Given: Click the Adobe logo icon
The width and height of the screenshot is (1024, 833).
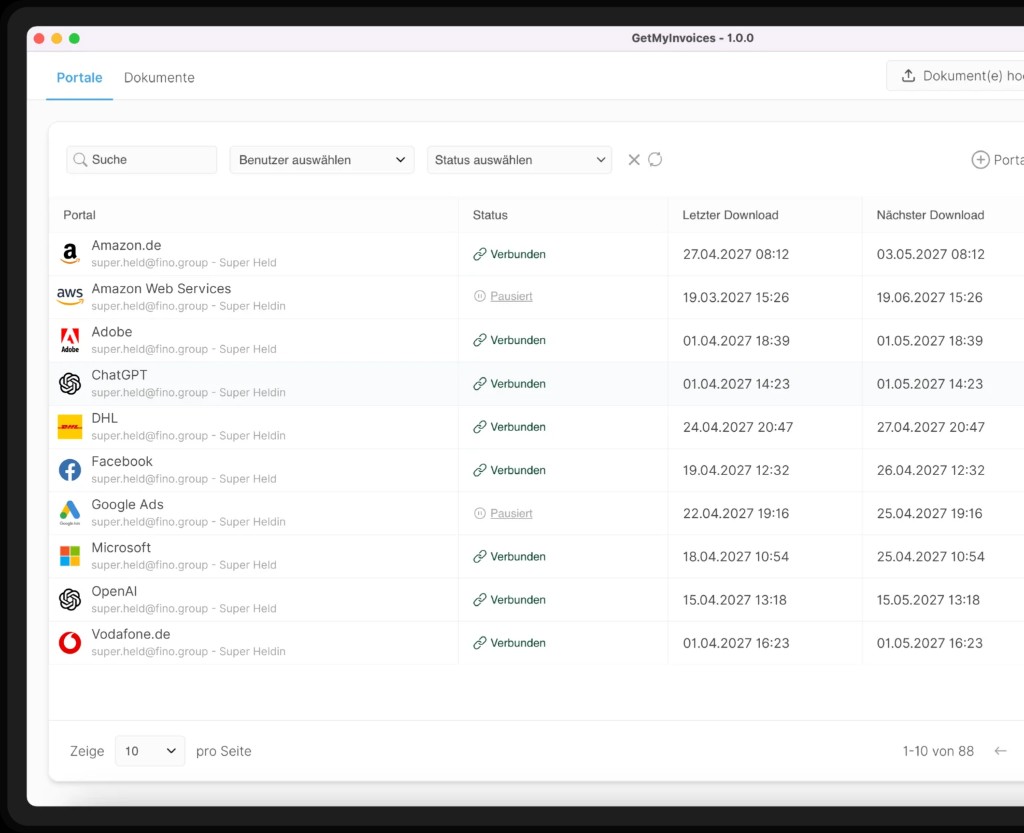Looking at the screenshot, I should click(70, 340).
